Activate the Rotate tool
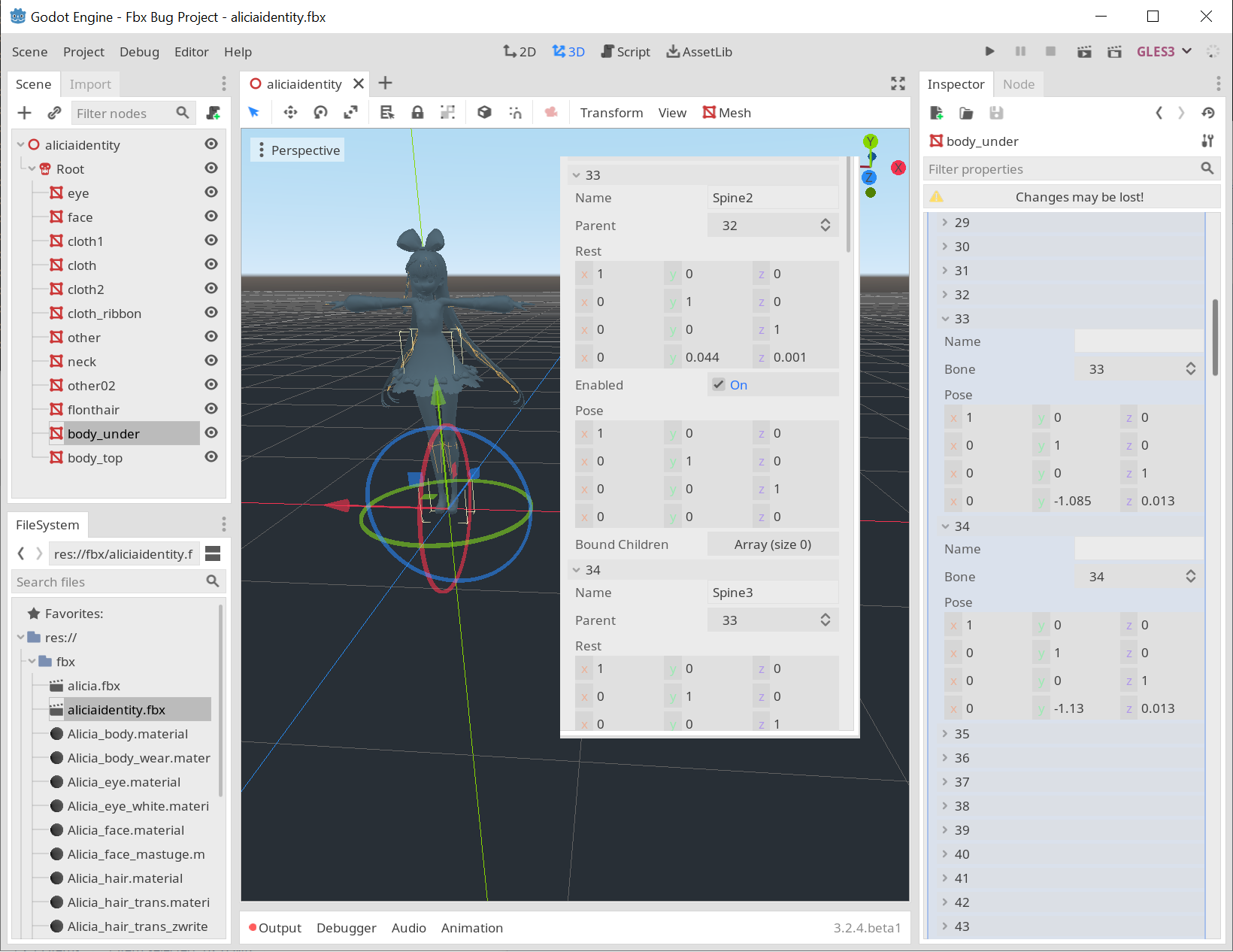 (320, 111)
